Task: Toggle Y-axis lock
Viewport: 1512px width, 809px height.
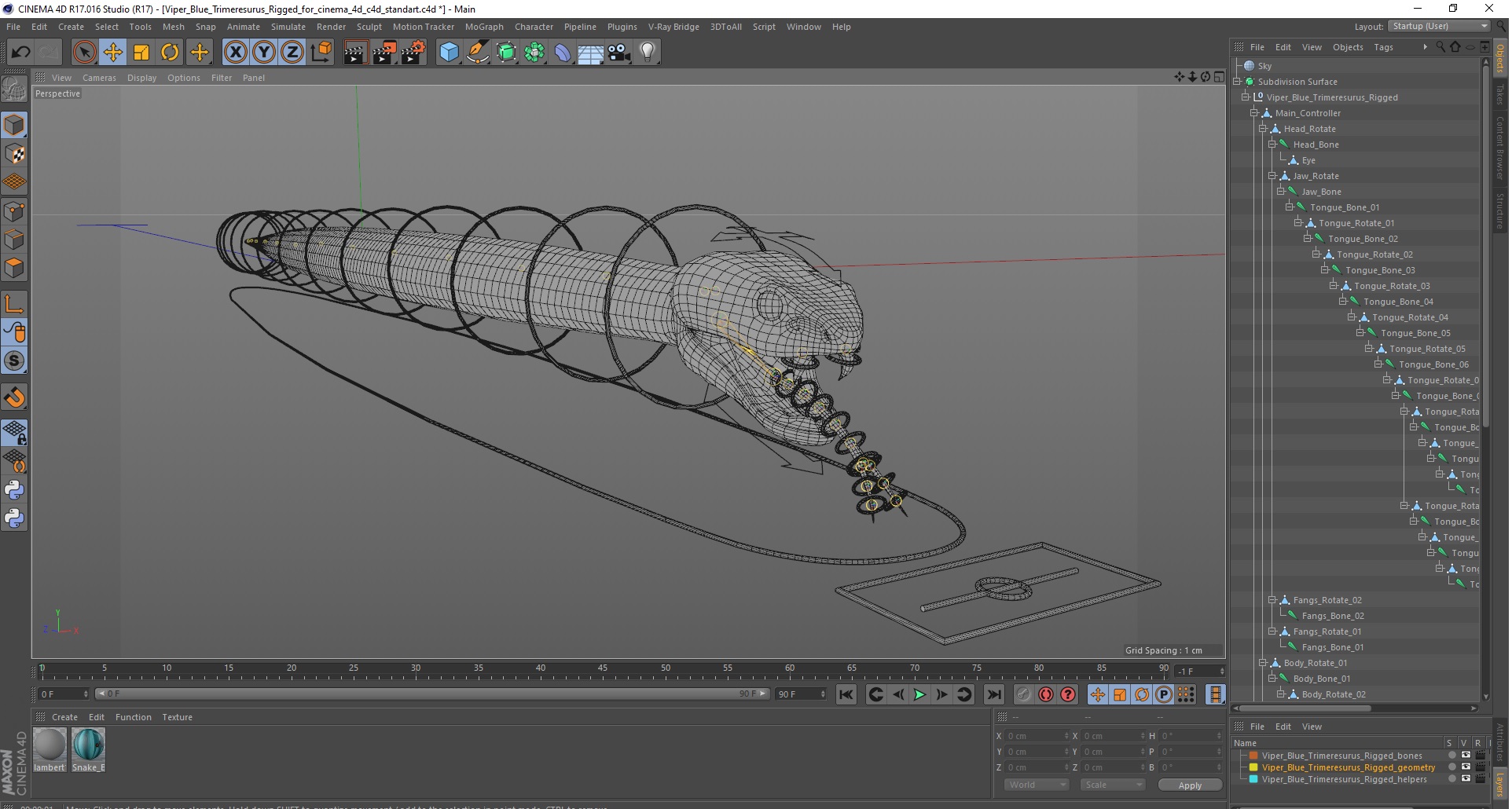Action: 264,53
